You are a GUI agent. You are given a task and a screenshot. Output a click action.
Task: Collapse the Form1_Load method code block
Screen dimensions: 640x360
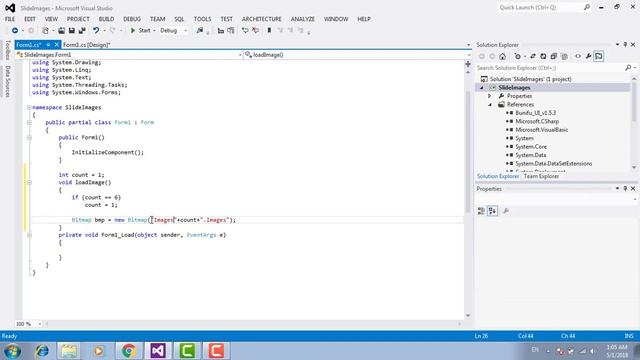pos(29,235)
